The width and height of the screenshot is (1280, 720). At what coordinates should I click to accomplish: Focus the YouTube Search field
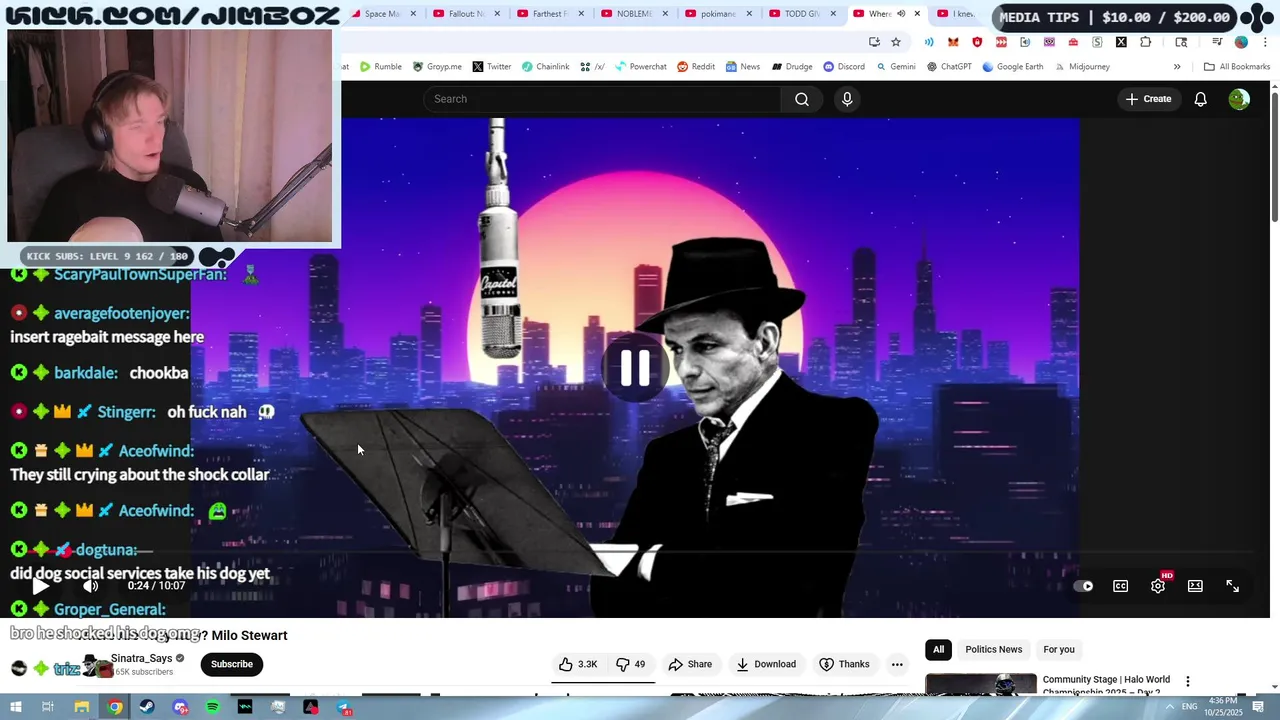[x=602, y=99]
